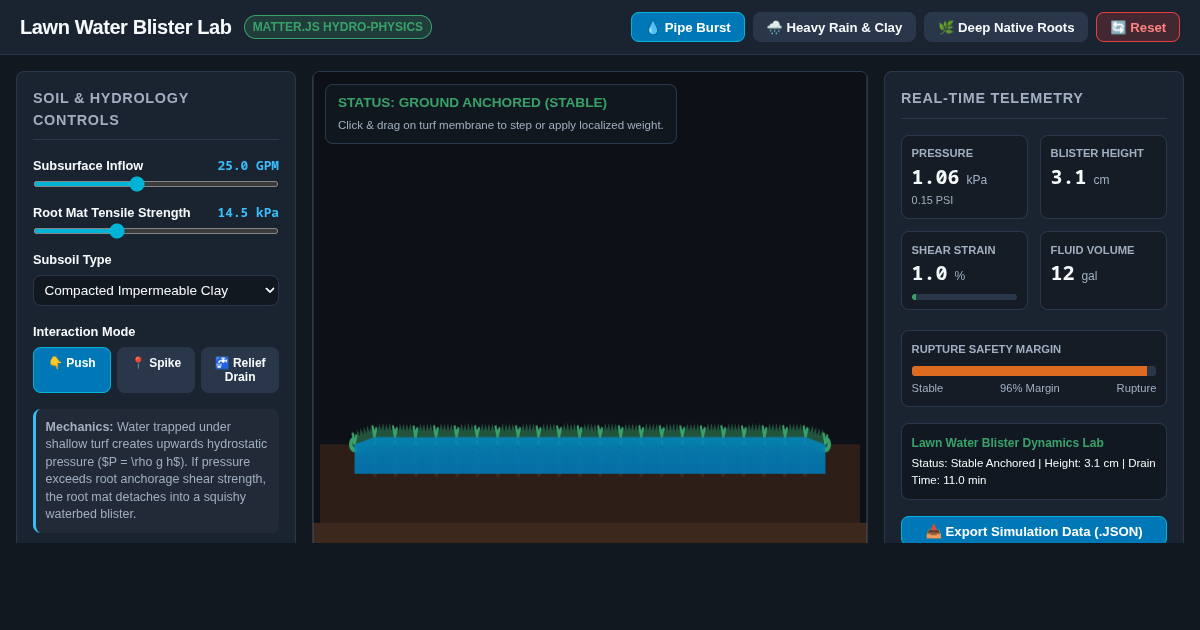Click the REAL-TIME TELEMETRY heading
Viewport: 1200px width, 630px height.
coord(992,98)
